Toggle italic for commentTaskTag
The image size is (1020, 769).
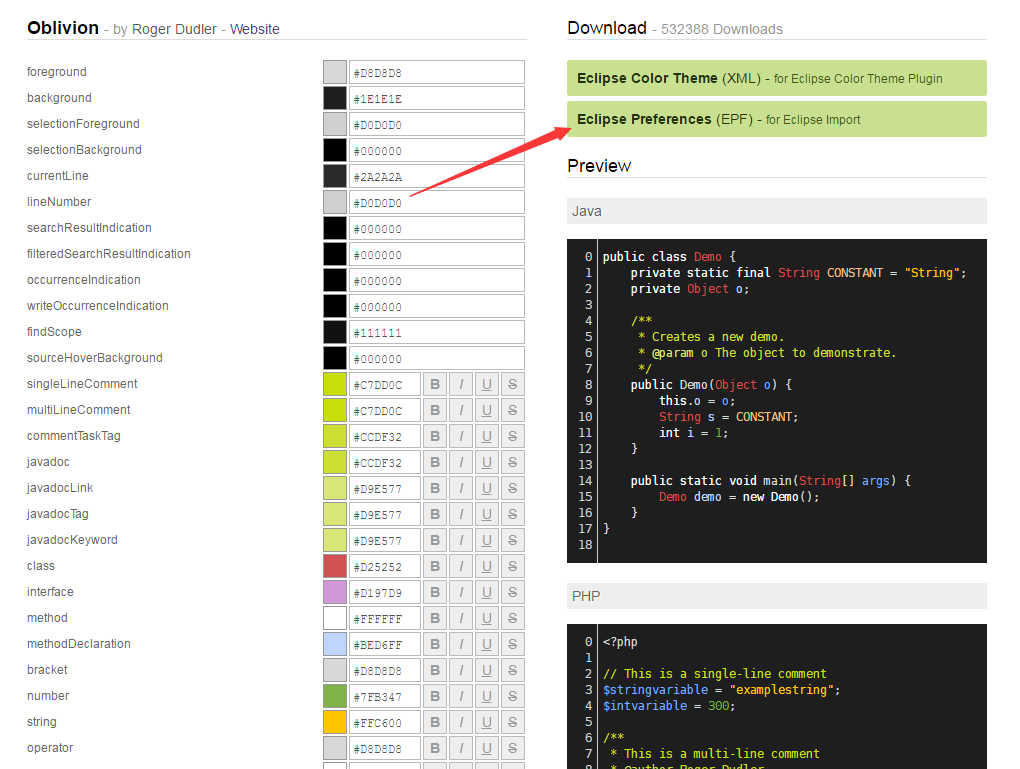(x=460, y=436)
